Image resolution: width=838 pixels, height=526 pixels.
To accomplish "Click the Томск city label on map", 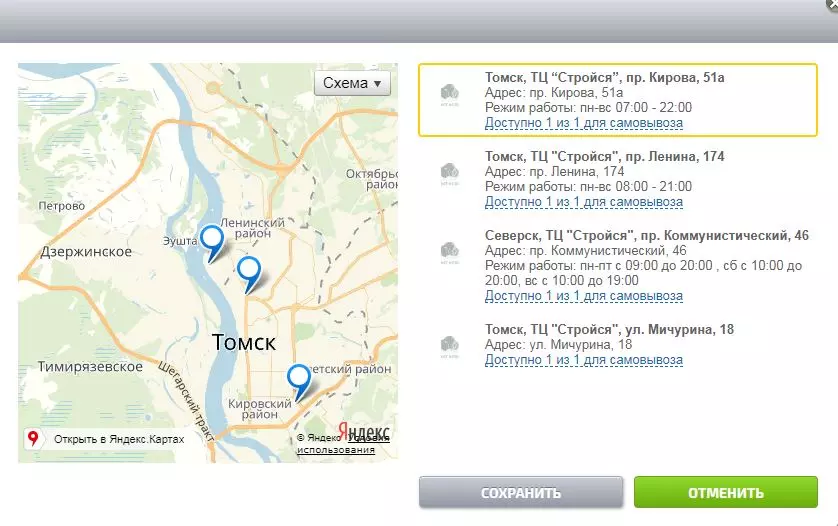I will [x=244, y=343].
